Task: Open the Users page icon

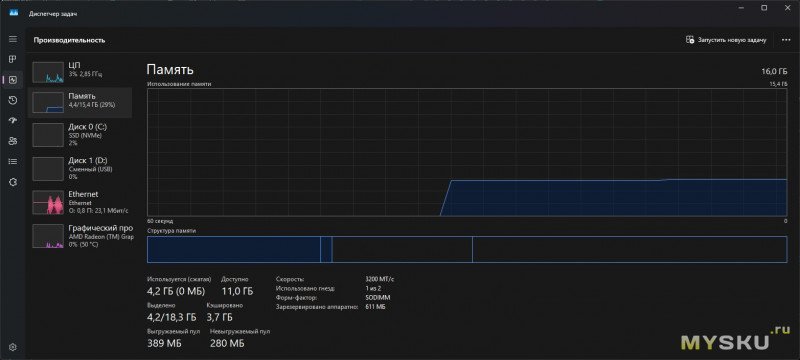Action: pos(13,141)
